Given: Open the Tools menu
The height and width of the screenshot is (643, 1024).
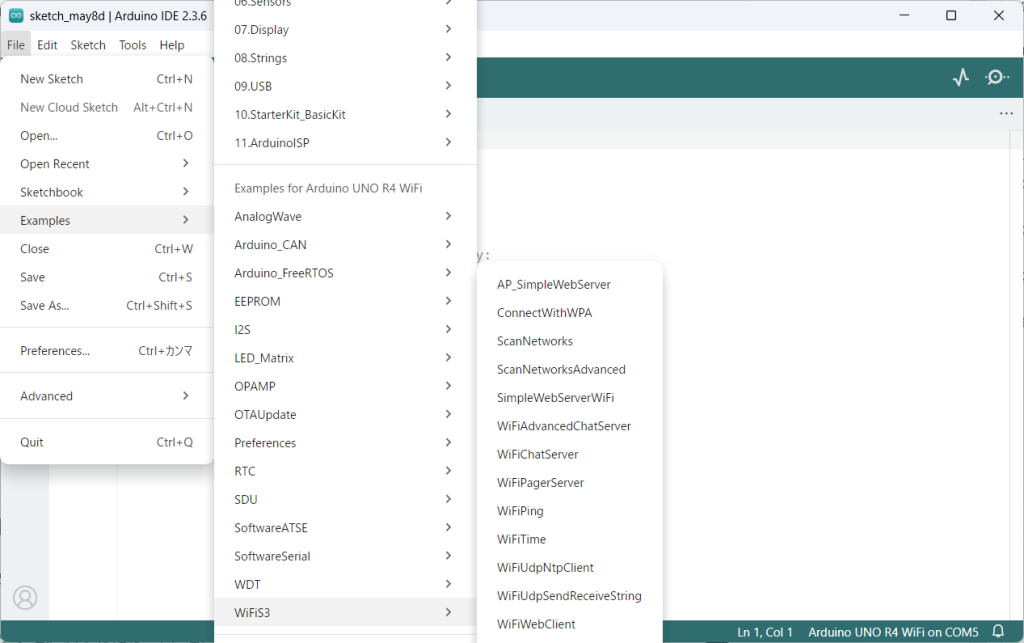Looking at the screenshot, I should [x=133, y=45].
